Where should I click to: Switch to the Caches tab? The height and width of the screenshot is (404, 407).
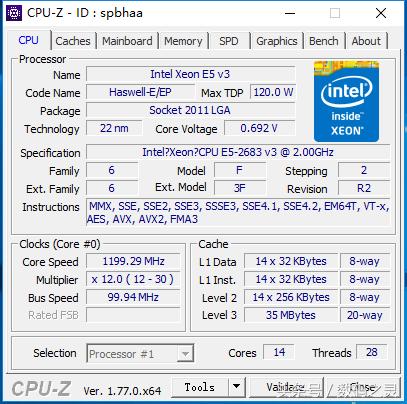[73, 41]
